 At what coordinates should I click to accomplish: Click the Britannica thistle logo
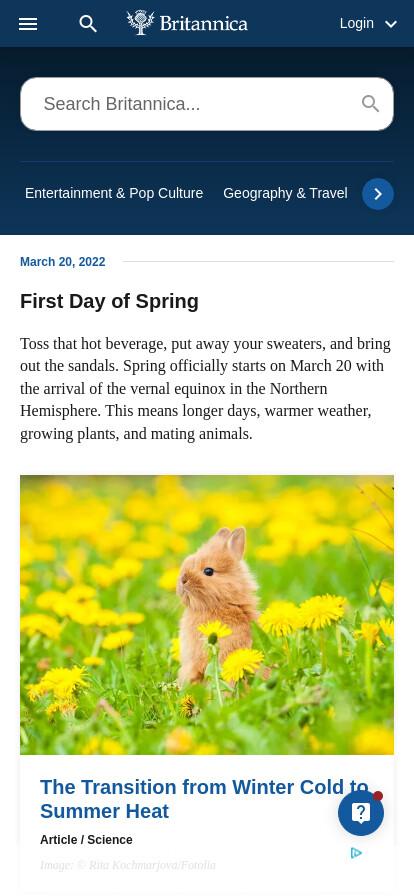(141, 23)
